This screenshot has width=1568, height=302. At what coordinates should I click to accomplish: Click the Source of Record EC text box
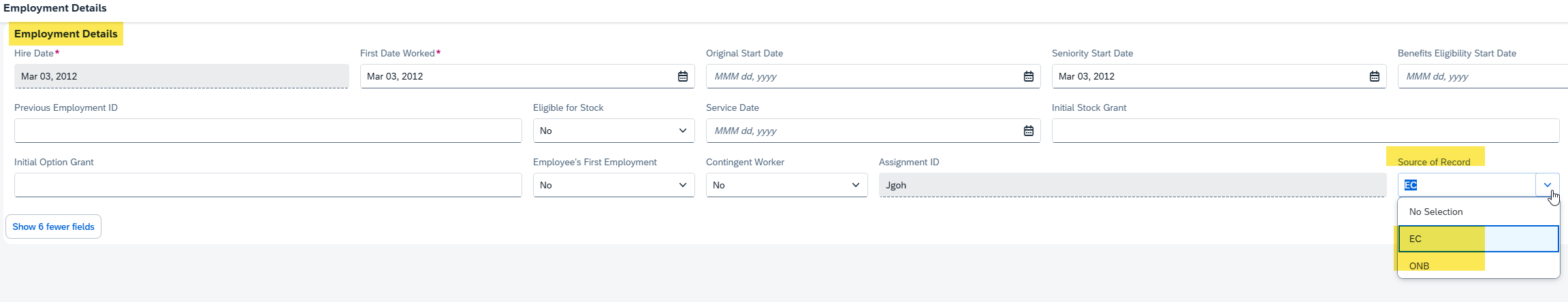pyautogui.click(x=1467, y=185)
